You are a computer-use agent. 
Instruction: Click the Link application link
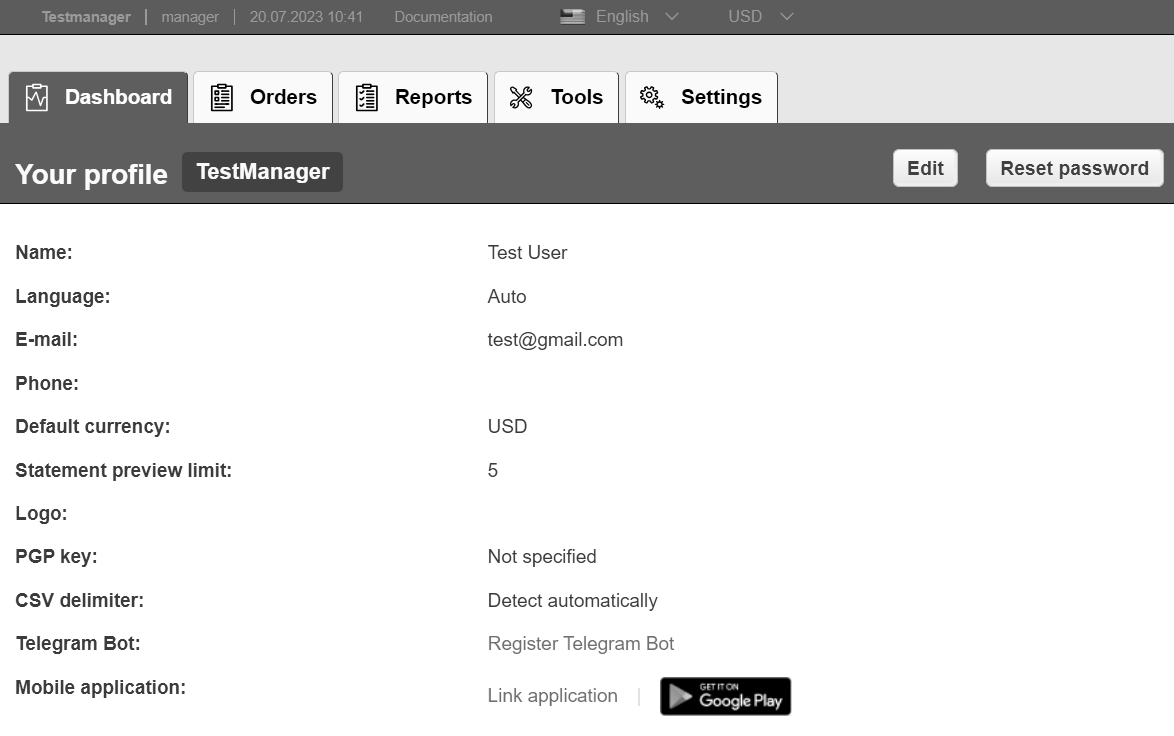tap(552, 696)
